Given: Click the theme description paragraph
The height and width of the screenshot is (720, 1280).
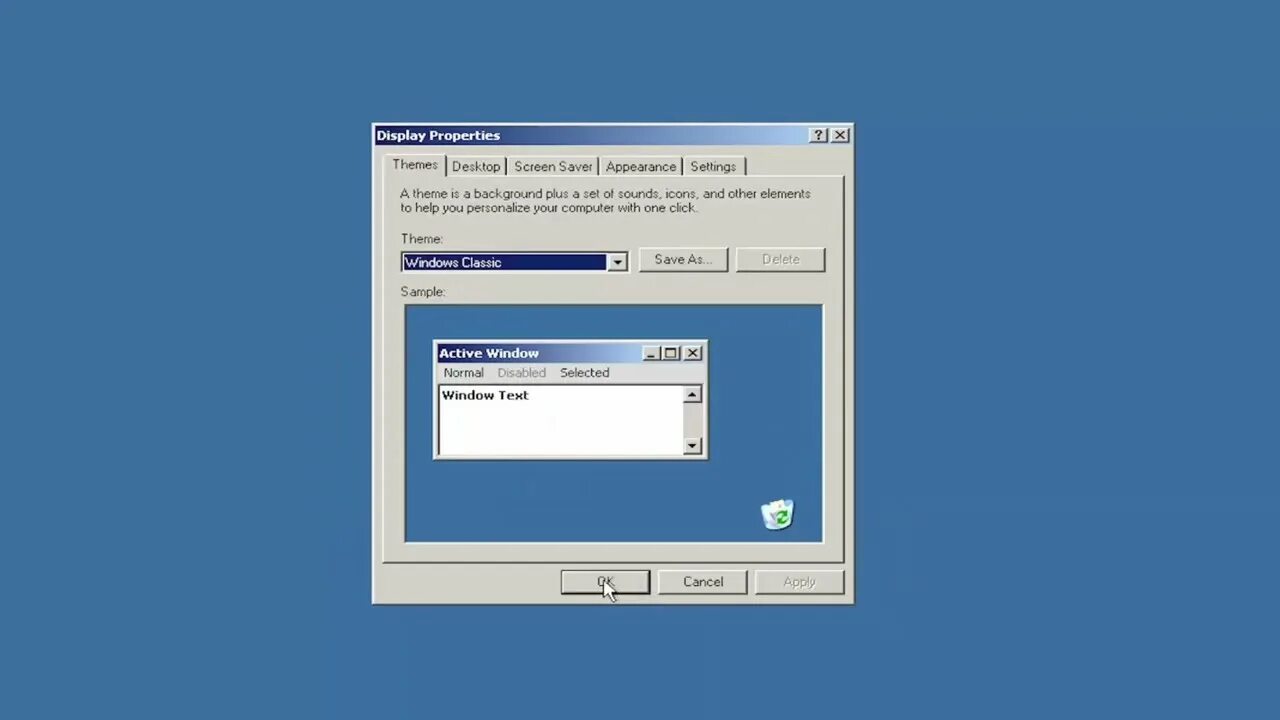Looking at the screenshot, I should point(606,201).
